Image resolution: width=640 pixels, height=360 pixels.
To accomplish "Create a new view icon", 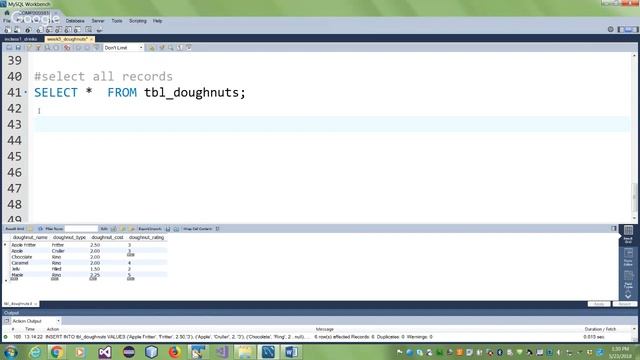I will click(58, 30).
